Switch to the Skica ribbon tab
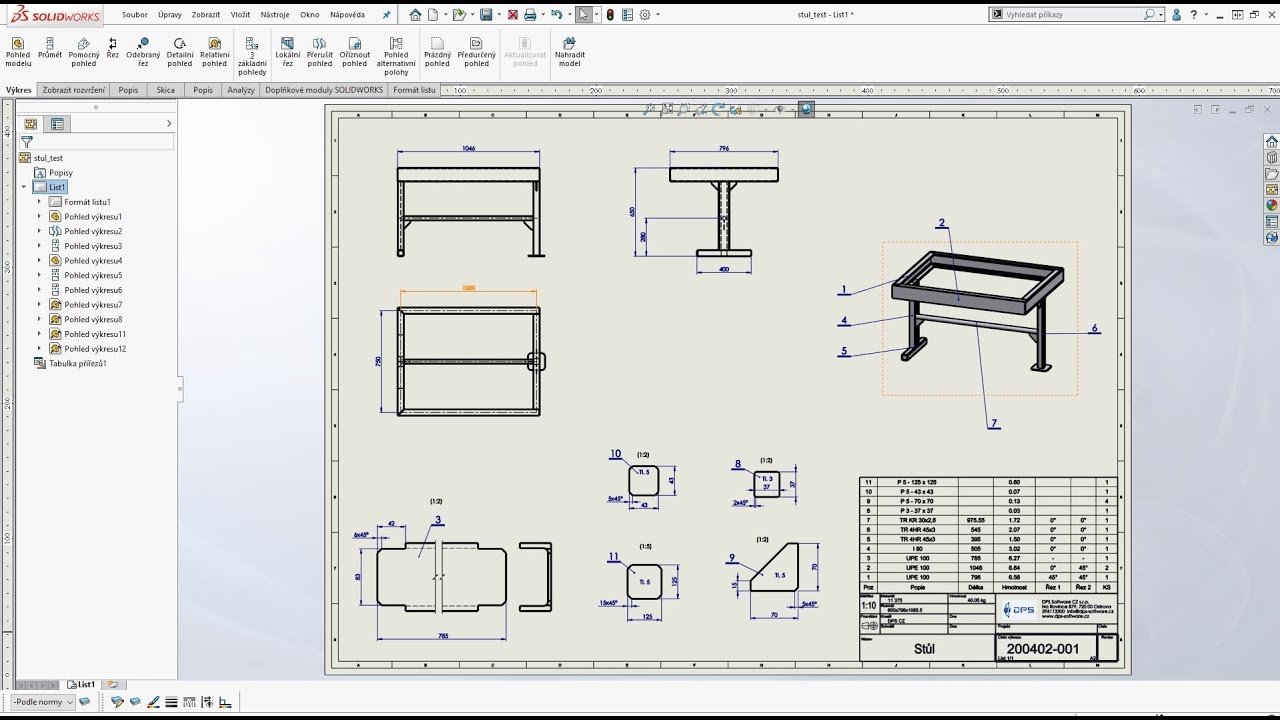Screen dimensions: 1280x720 [x=166, y=90]
